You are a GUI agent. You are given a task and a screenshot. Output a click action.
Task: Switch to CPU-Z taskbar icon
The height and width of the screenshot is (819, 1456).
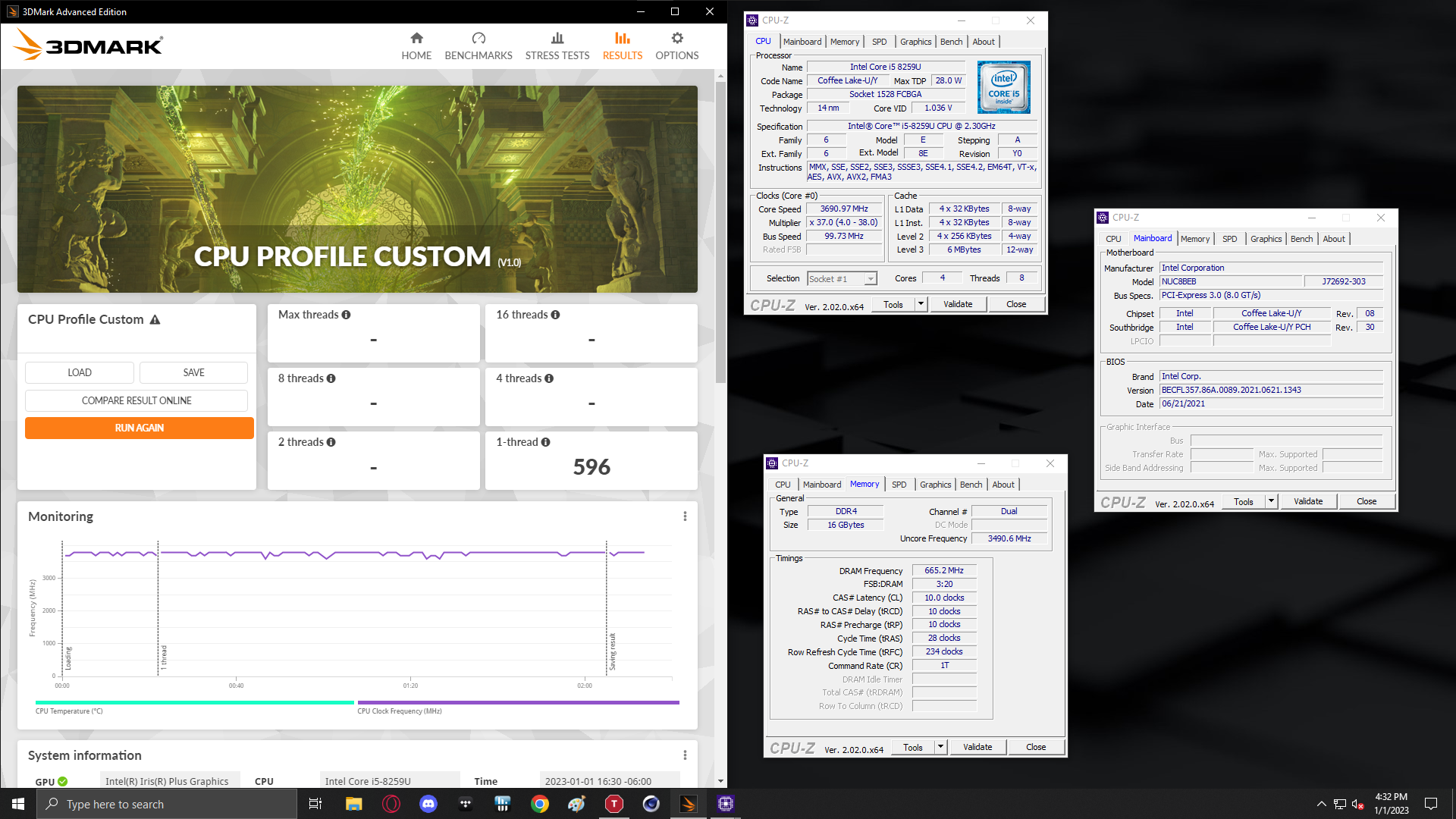726,804
